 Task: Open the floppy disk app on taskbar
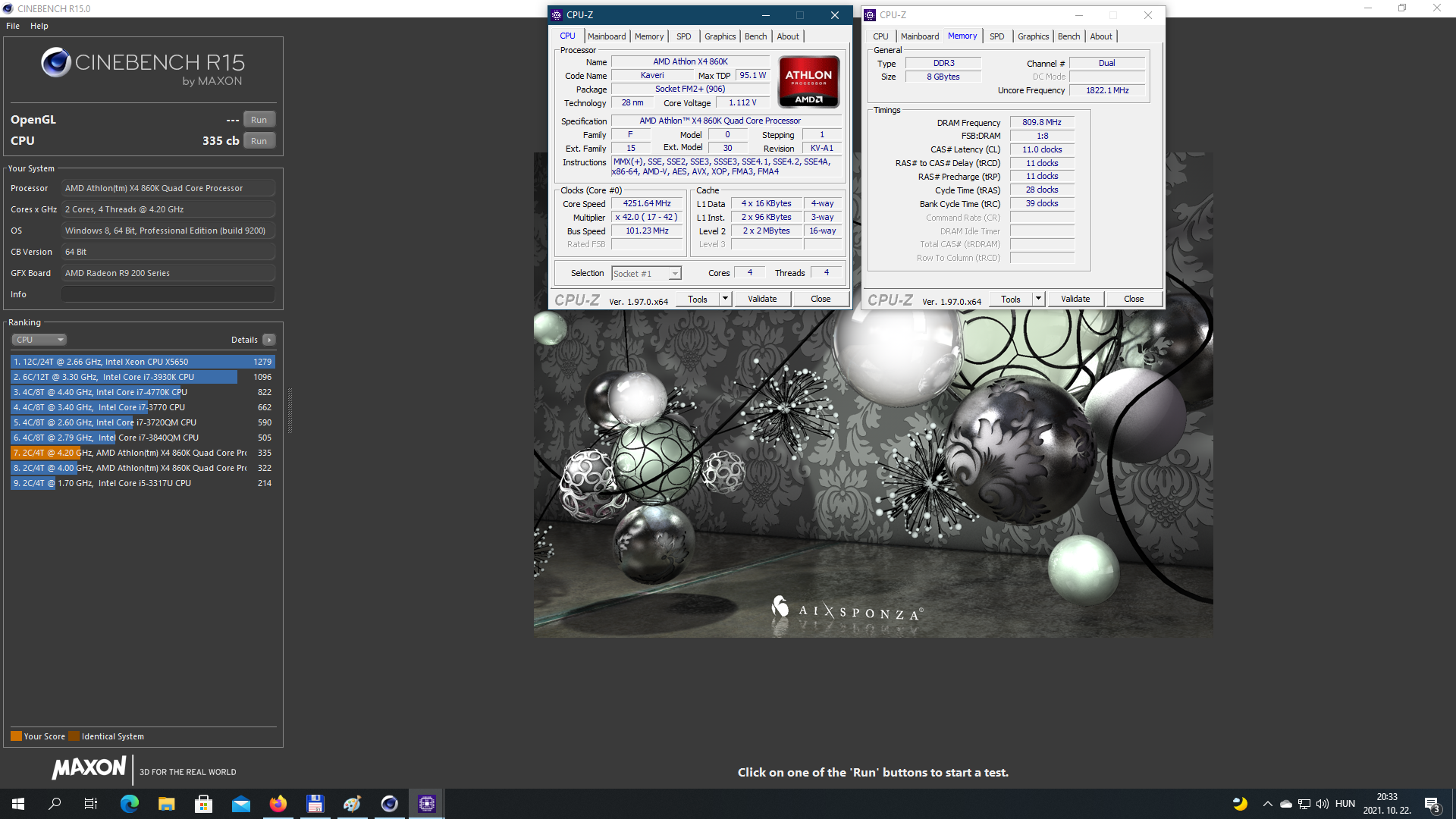point(315,804)
